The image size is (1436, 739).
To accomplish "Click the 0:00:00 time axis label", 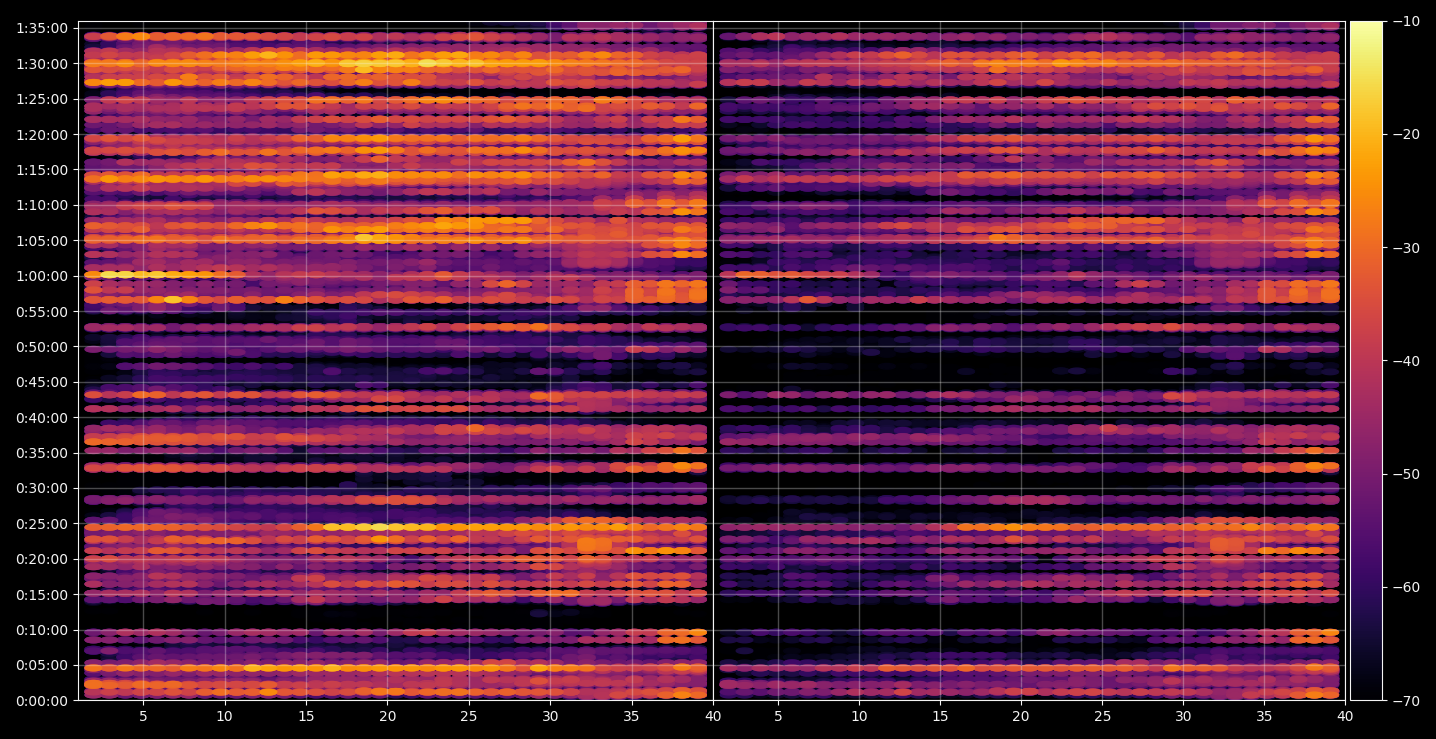I will (x=43, y=701).
